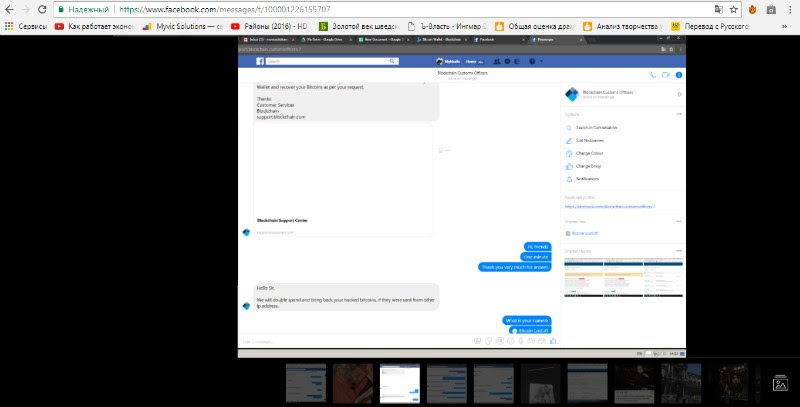
Task: Reload the page with the refresh icon
Action: tap(42, 9)
